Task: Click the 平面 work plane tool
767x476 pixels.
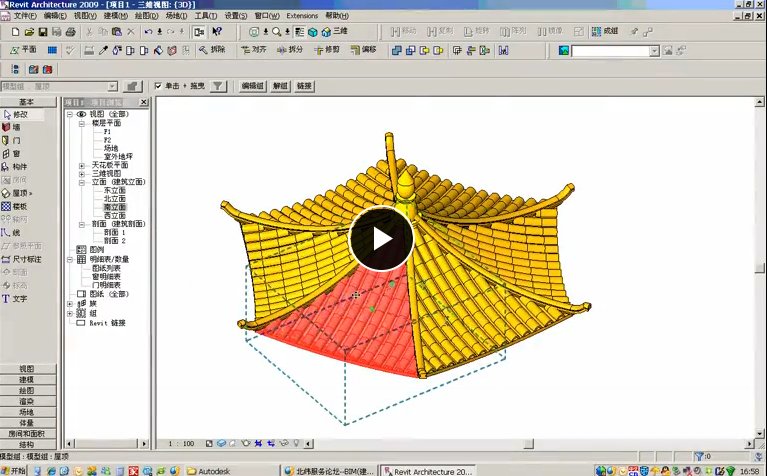Action: point(23,50)
